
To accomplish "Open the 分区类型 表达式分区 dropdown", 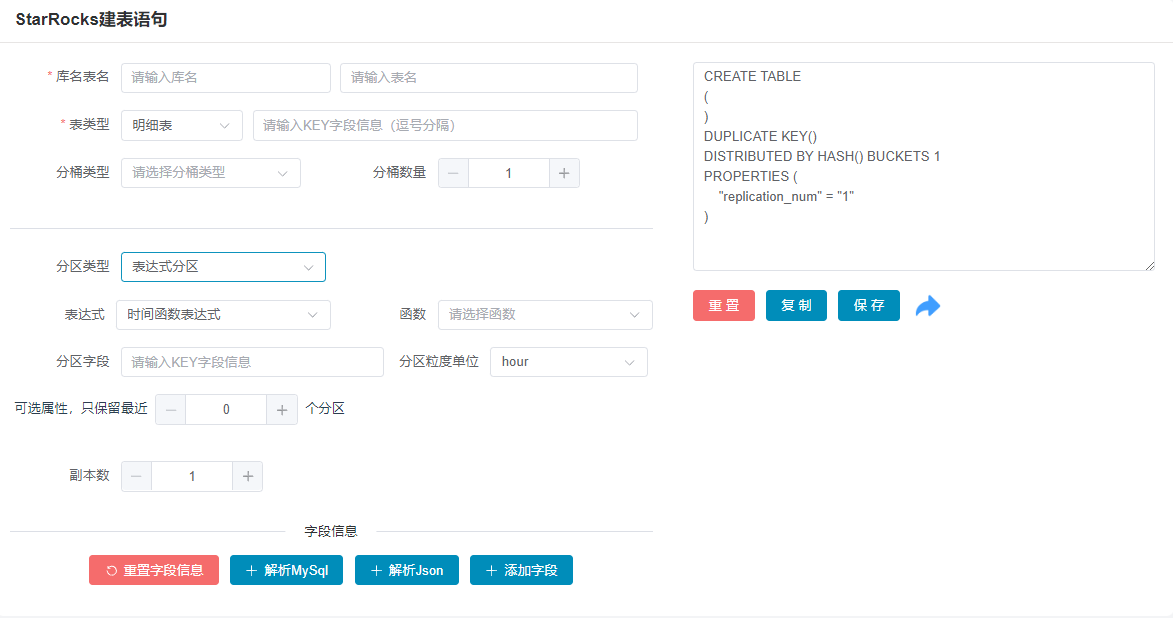I will coord(223,267).
